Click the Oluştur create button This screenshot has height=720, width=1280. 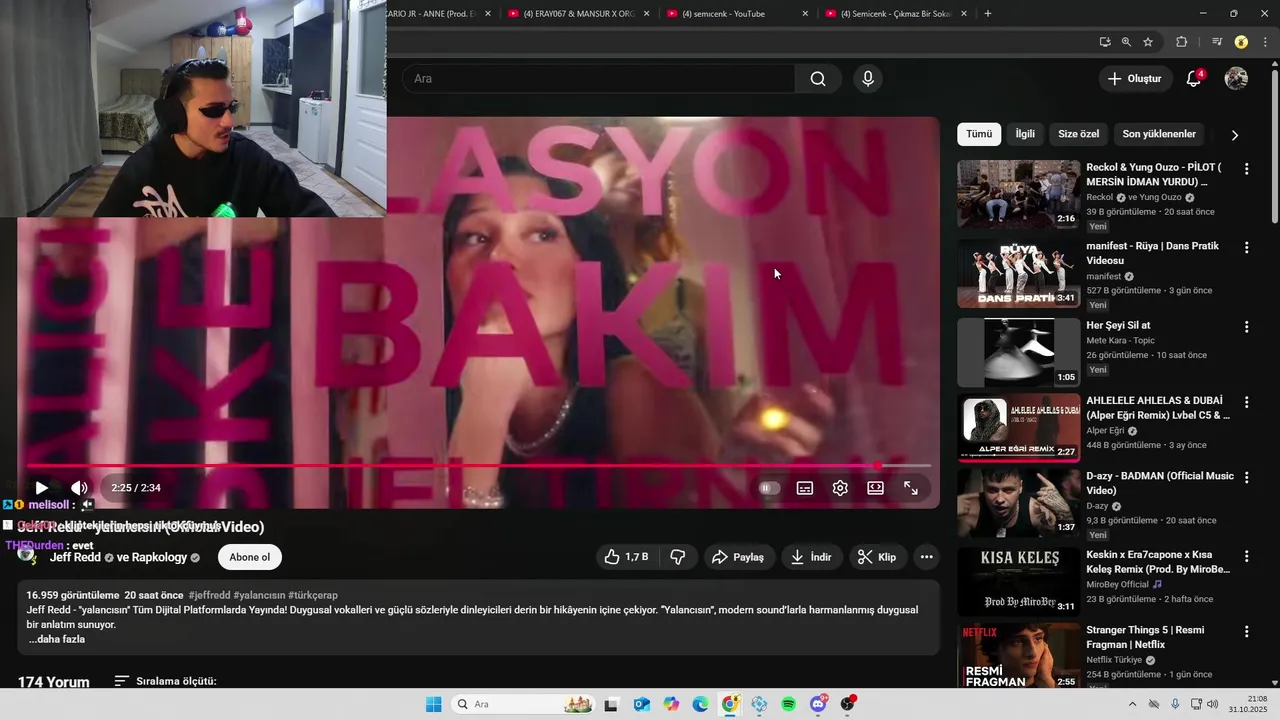pos(1135,79)
